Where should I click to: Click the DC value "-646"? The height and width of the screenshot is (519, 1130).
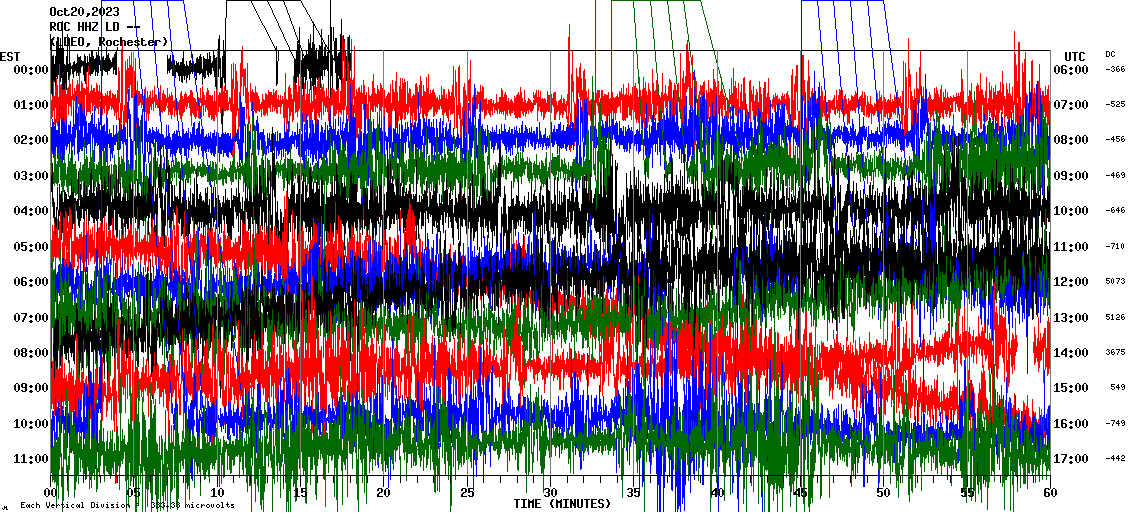[1116, 210]
